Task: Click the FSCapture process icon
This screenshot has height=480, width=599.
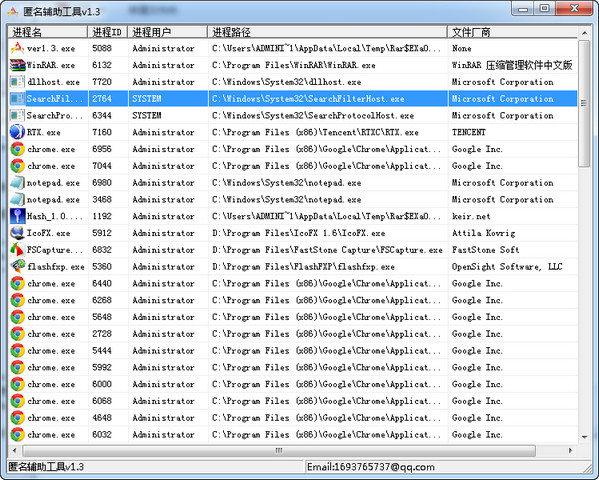Action: click(x=17, y=250)
